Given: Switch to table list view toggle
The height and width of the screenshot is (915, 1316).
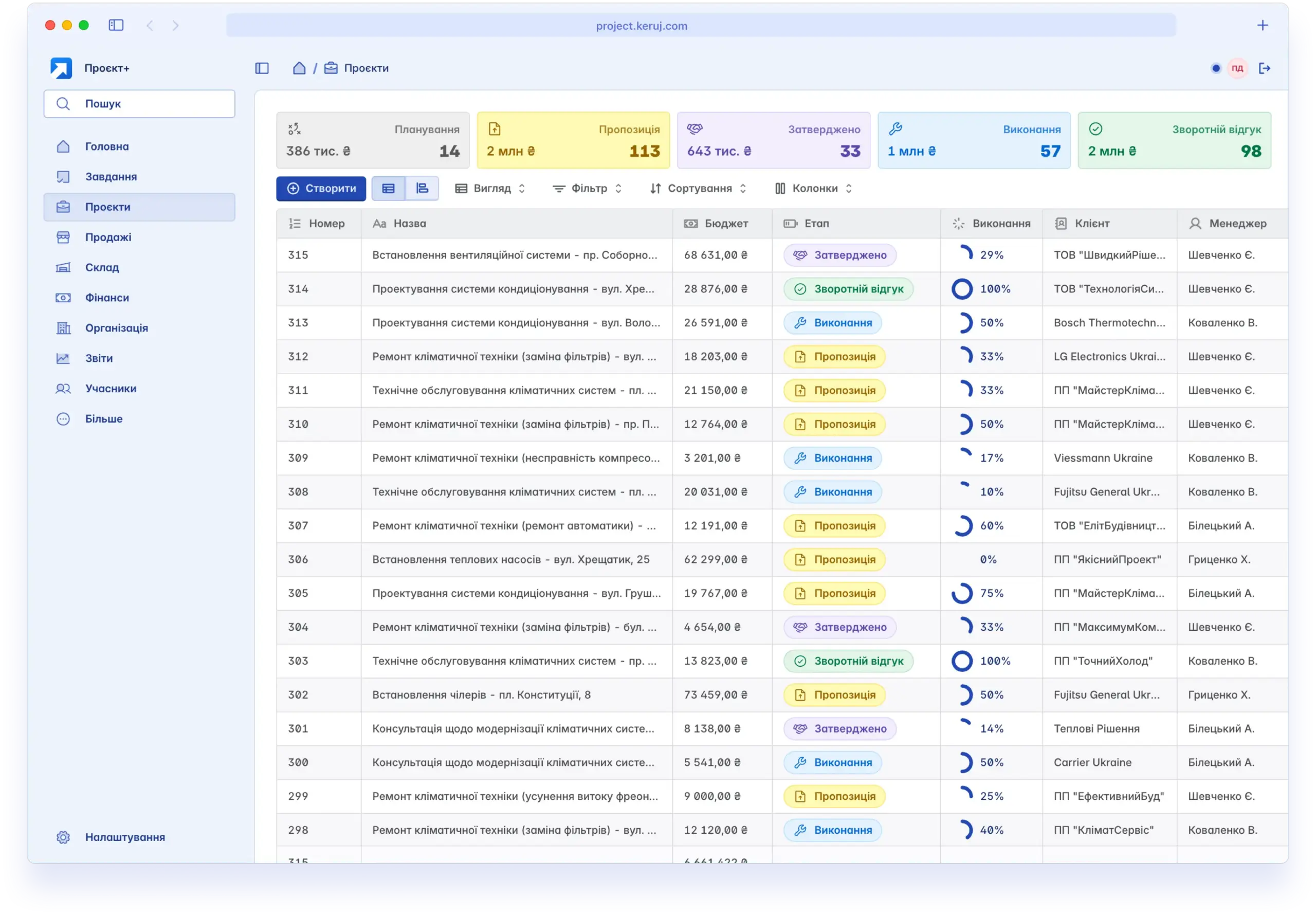Looking at the screenshot, I should pos(389,189).
